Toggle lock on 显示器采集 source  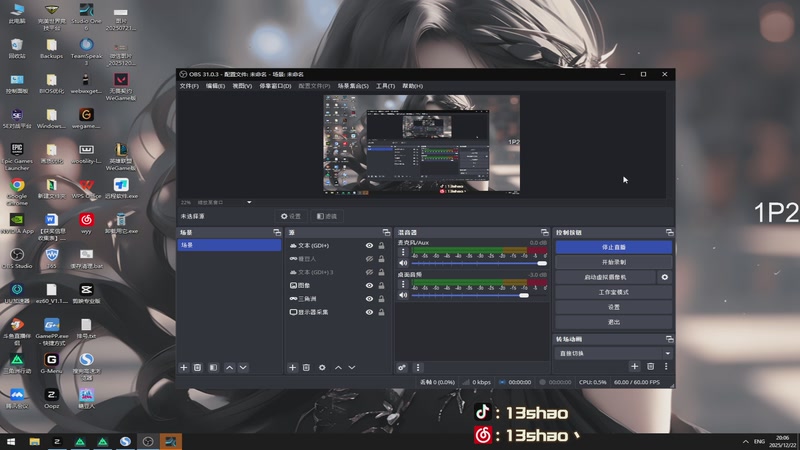(x=381, y=312)
